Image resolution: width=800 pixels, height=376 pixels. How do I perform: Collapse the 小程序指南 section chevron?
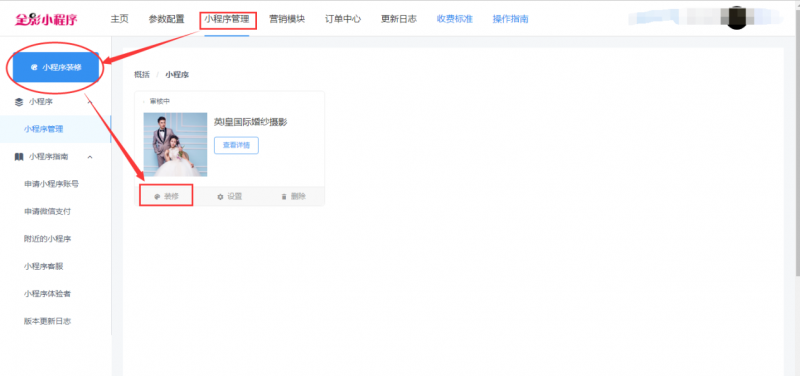[90, 157]
